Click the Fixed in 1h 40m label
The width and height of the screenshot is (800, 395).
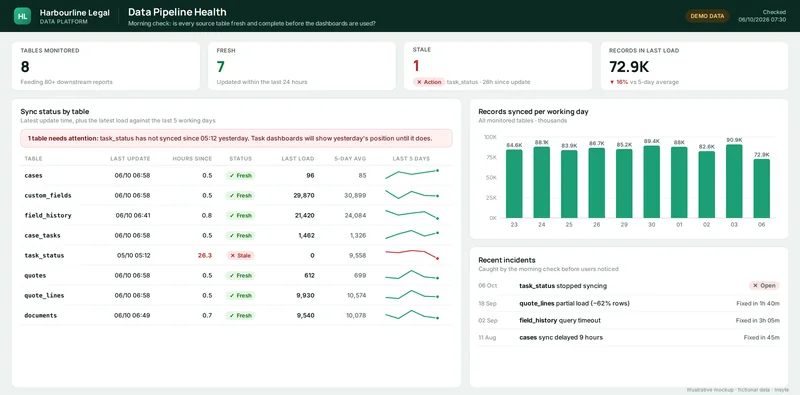click(758, 303)
